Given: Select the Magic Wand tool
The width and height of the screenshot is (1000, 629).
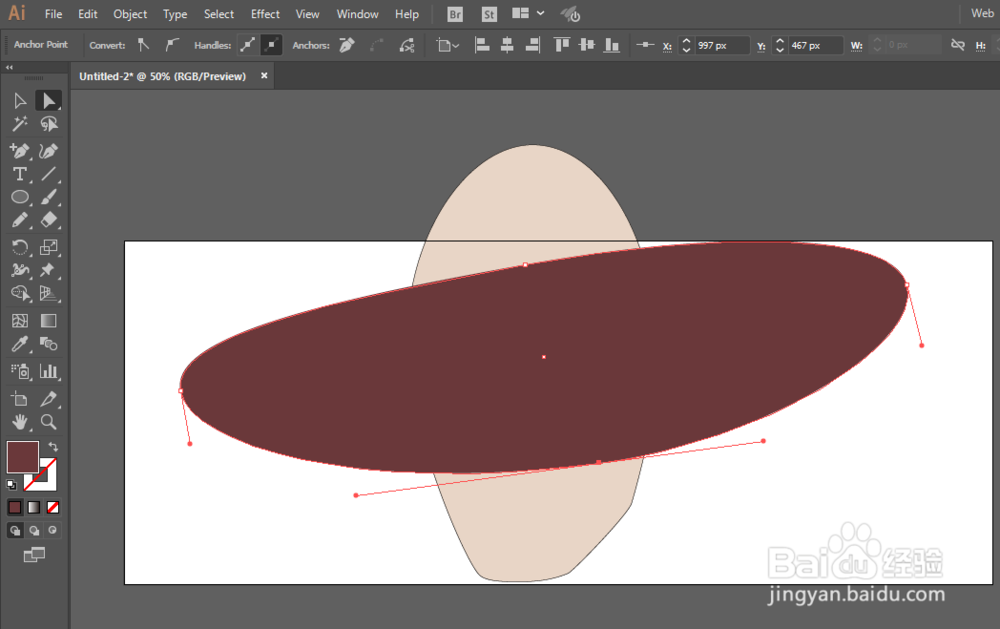Looking at the screenshot, I should (20, 124).
